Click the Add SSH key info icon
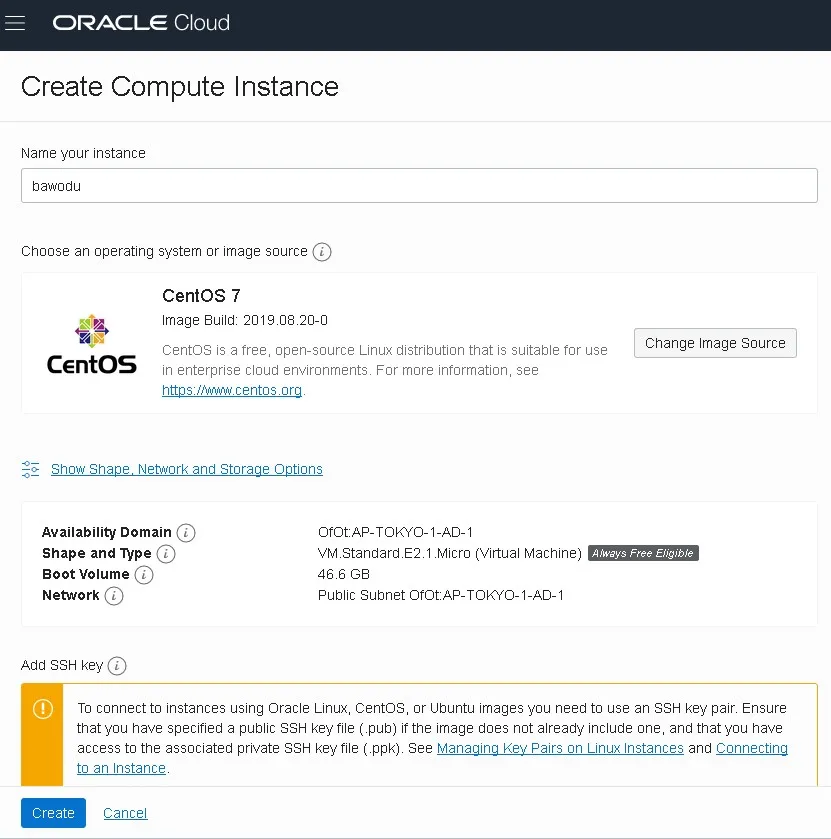Viewport: 831px width, 839px height. click(117, 666)
